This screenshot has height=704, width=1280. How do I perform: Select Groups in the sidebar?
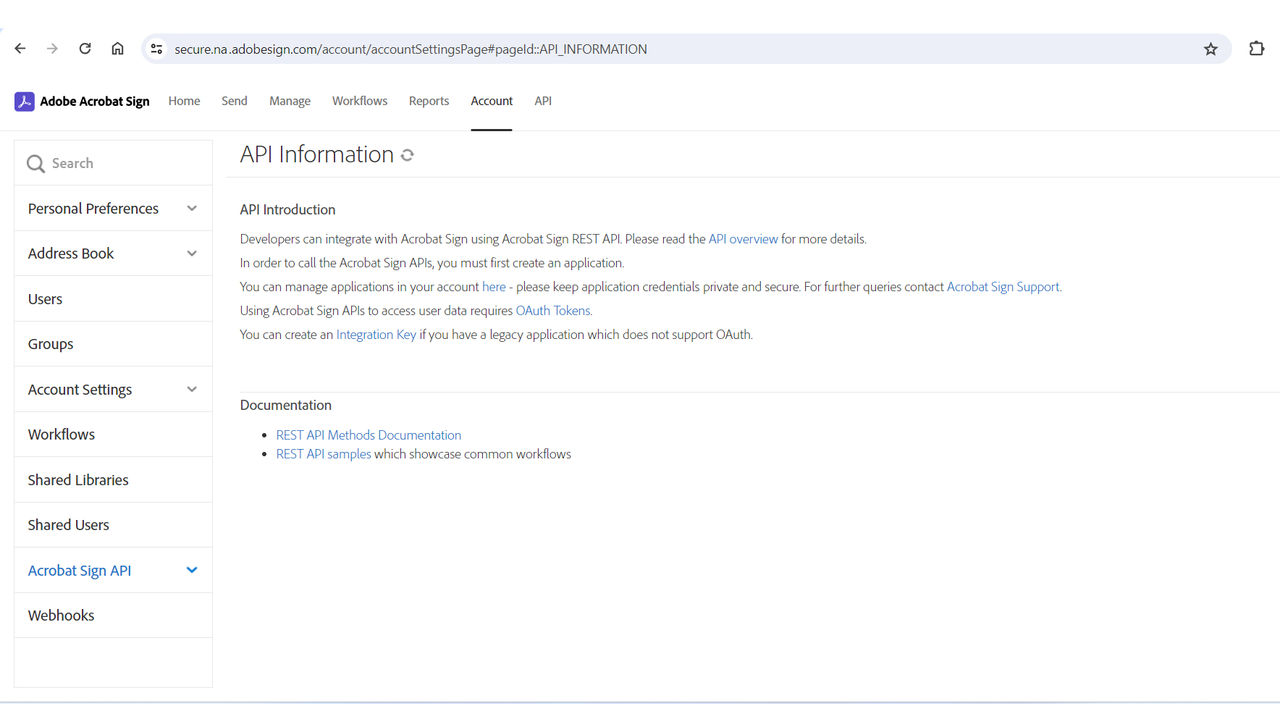point(113,344)
